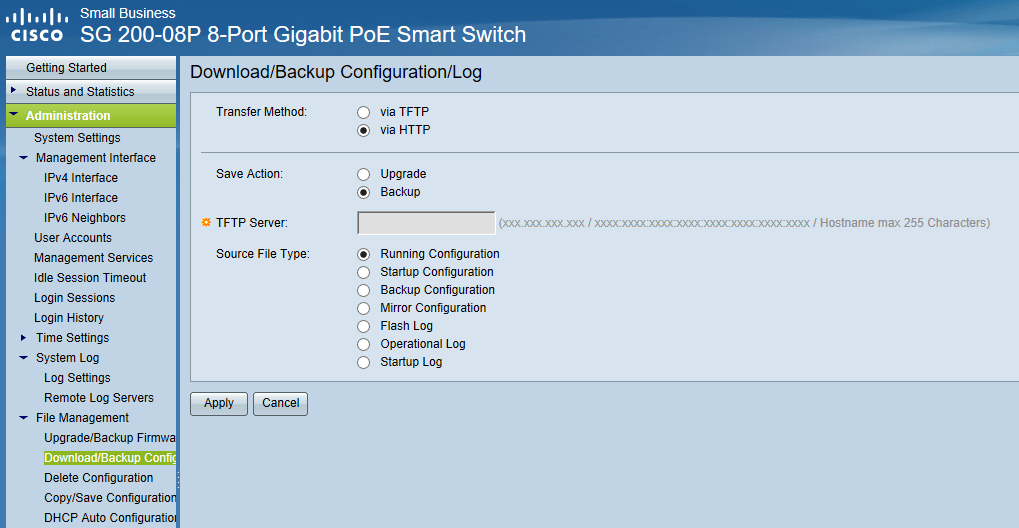Select via TFTP transfer method
Viewport: 1019px width, 528px height.
[x=363, y=112]
